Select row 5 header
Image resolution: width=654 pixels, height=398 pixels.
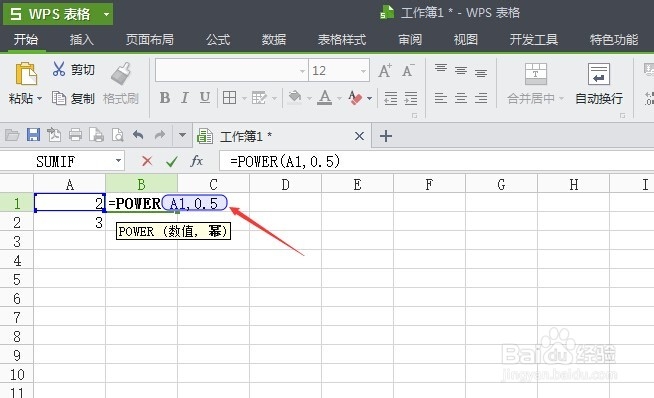point(17,279)
